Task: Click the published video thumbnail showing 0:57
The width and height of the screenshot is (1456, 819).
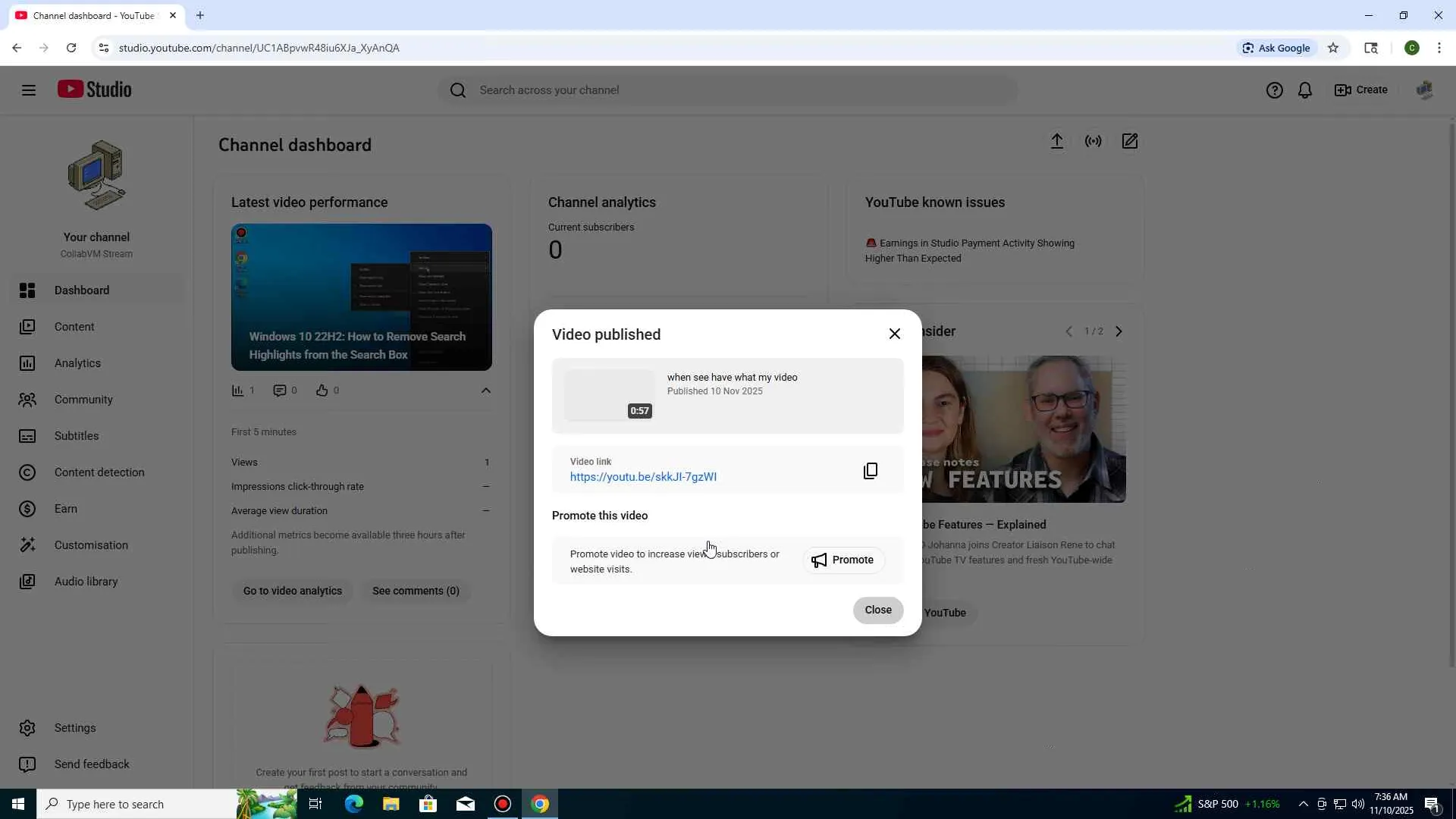Action: click(609, 395)
